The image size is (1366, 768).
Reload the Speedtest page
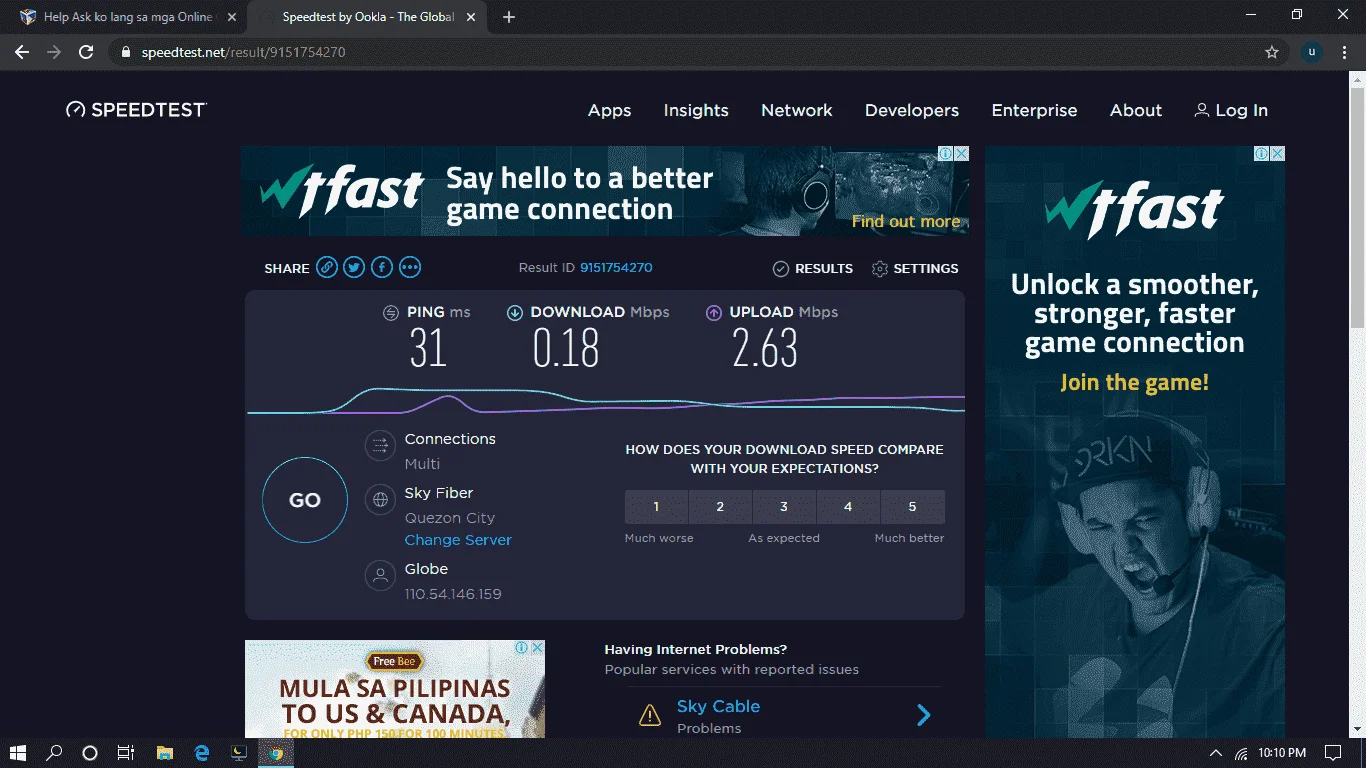pos(86,52)
